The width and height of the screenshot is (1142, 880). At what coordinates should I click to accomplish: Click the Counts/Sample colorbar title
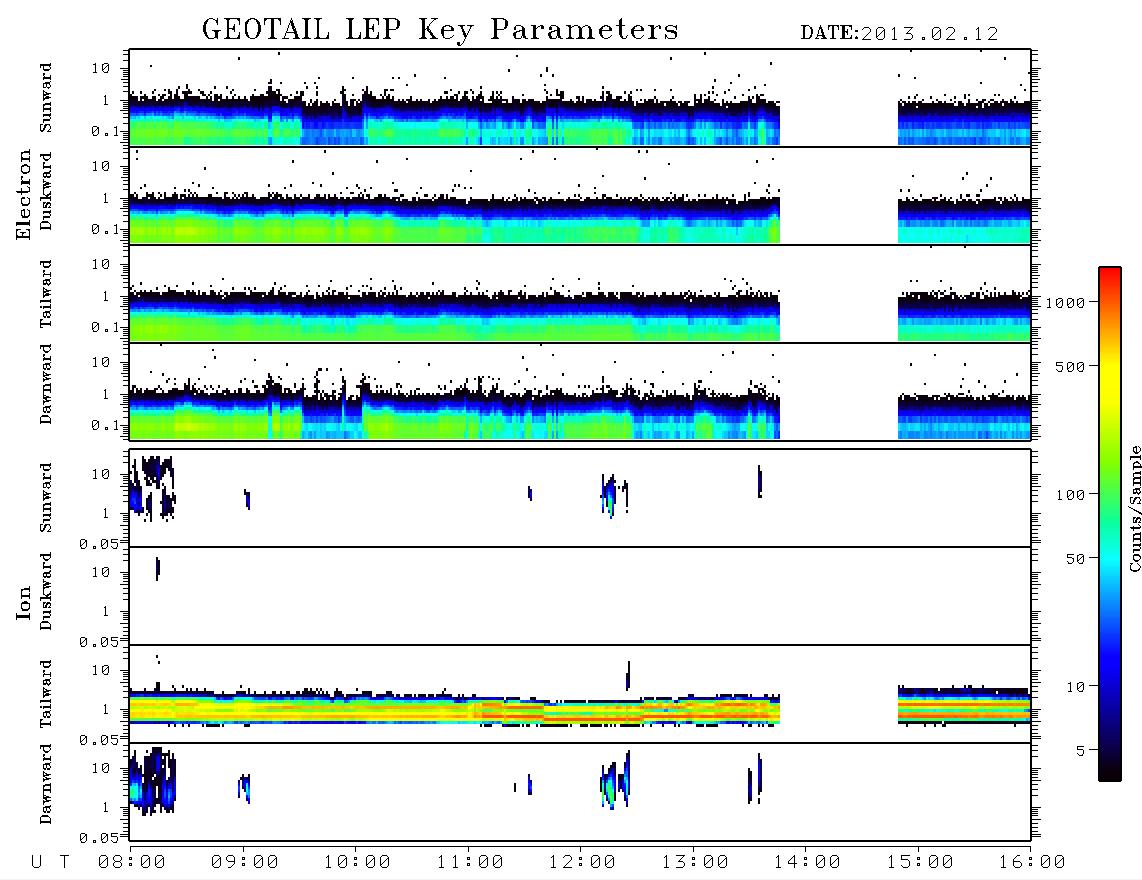pyautogui.click(x=1135, y=508)
